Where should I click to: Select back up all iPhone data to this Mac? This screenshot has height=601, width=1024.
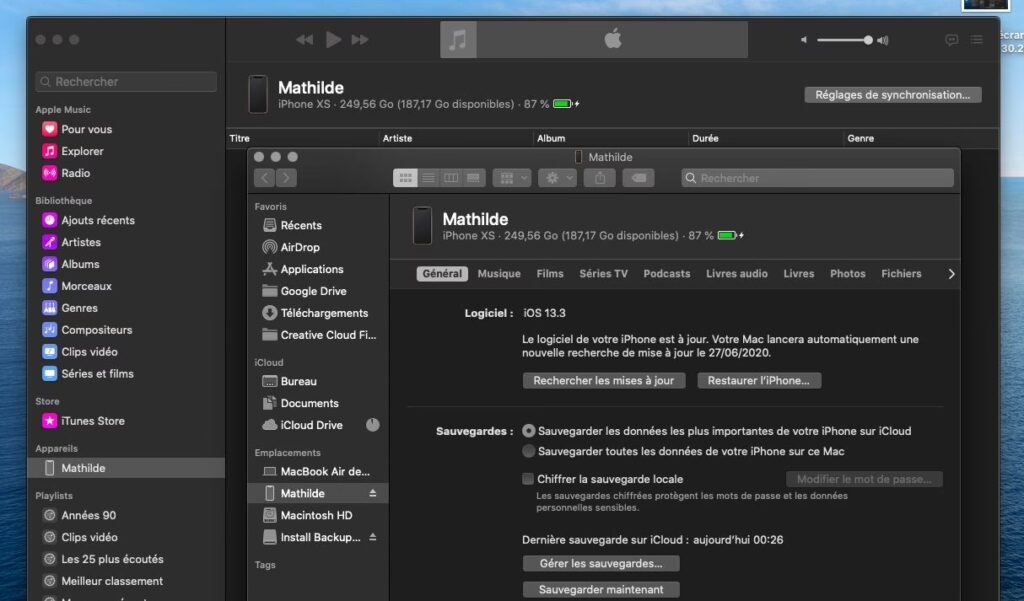[x=529, y=452]
